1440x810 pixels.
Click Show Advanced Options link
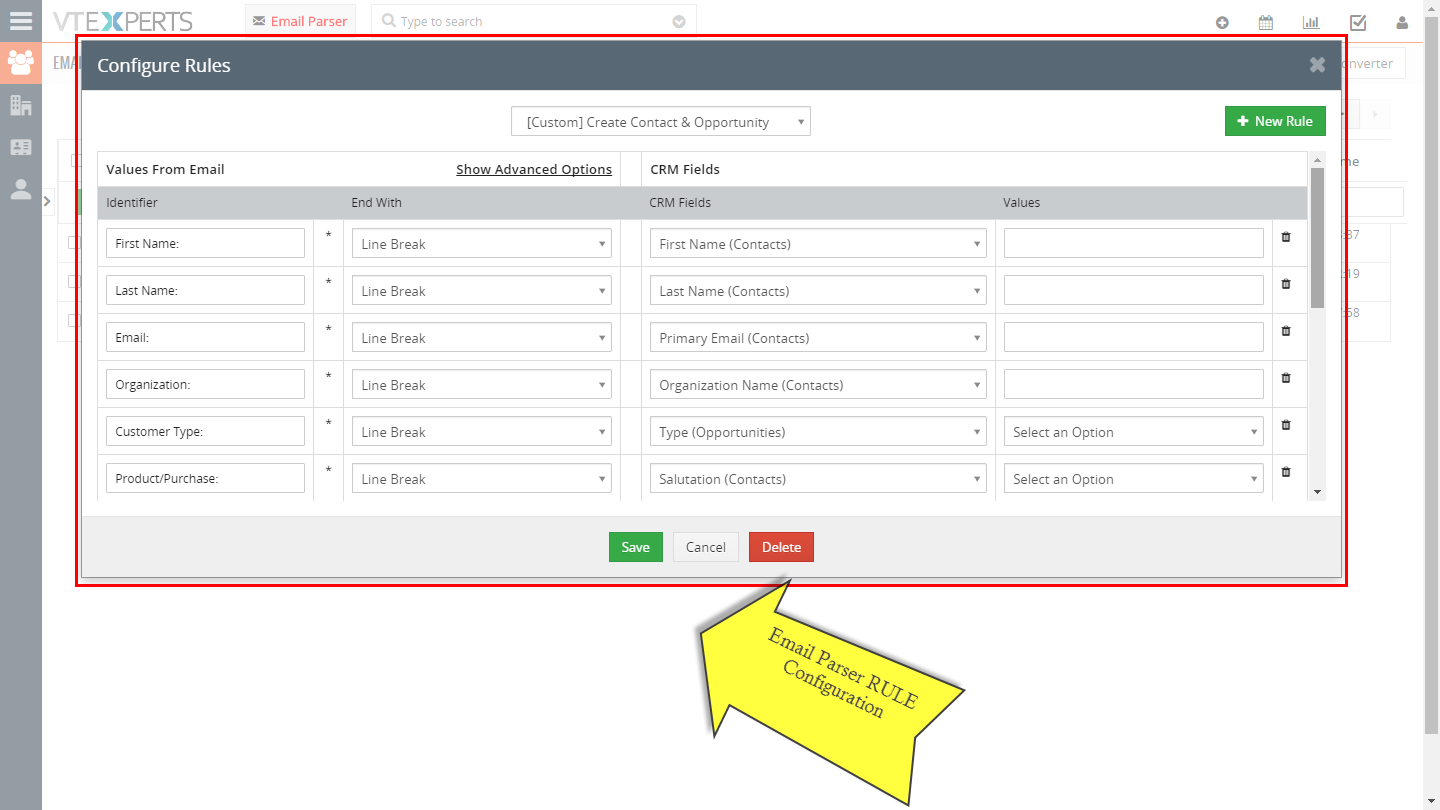(534, 169)
